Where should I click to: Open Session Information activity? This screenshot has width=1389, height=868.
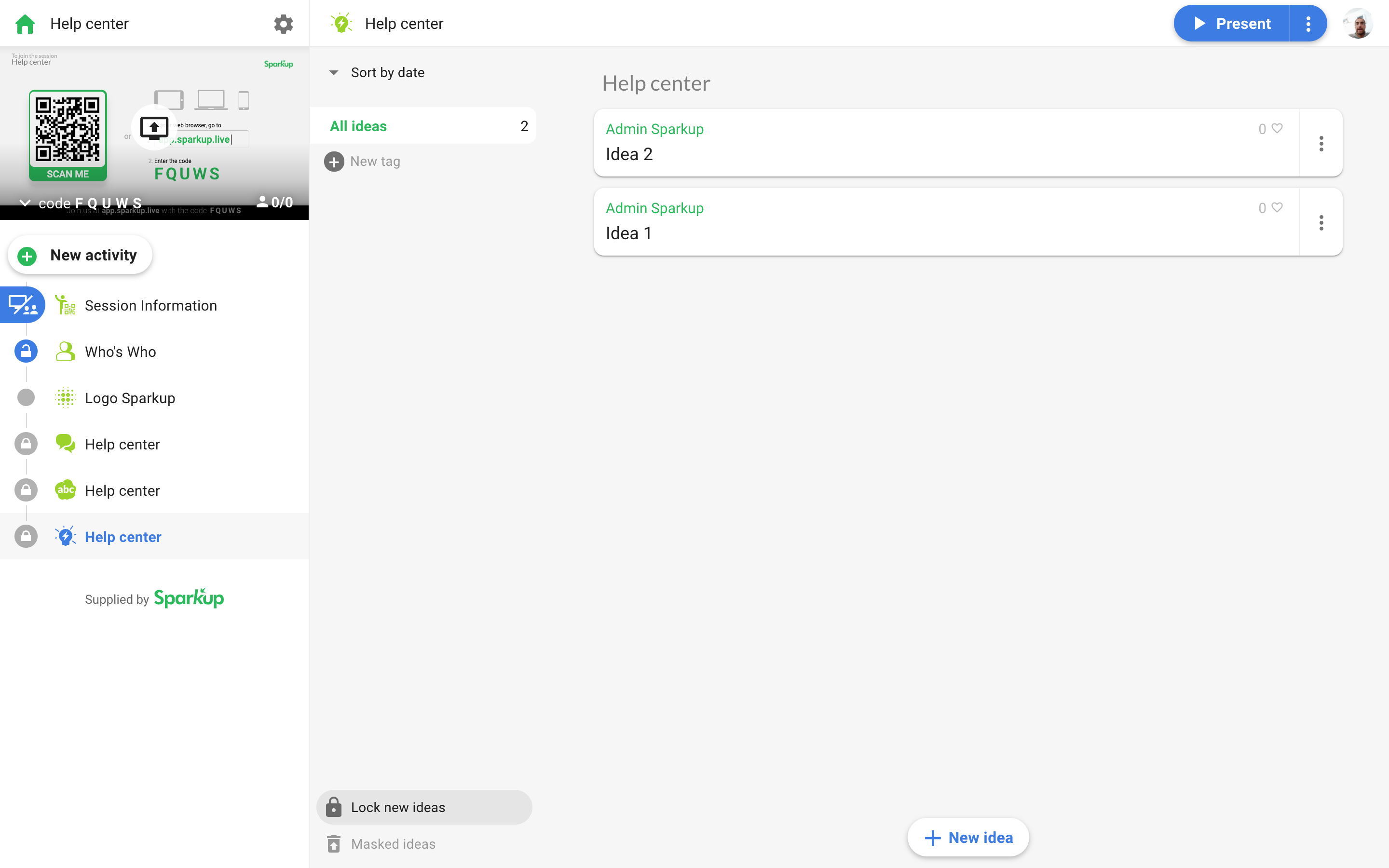(x=151, y=305)
